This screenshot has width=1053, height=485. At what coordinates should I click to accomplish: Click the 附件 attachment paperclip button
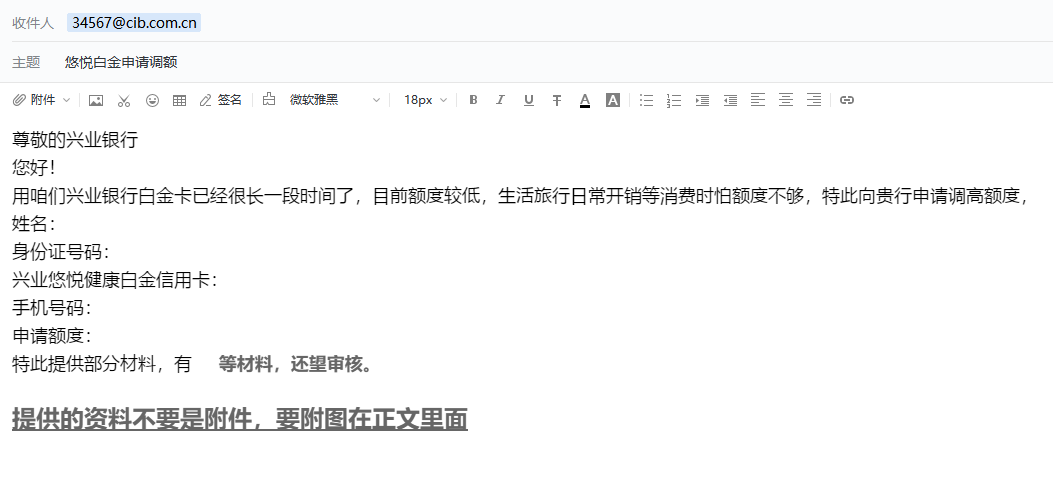click(34, 100)
